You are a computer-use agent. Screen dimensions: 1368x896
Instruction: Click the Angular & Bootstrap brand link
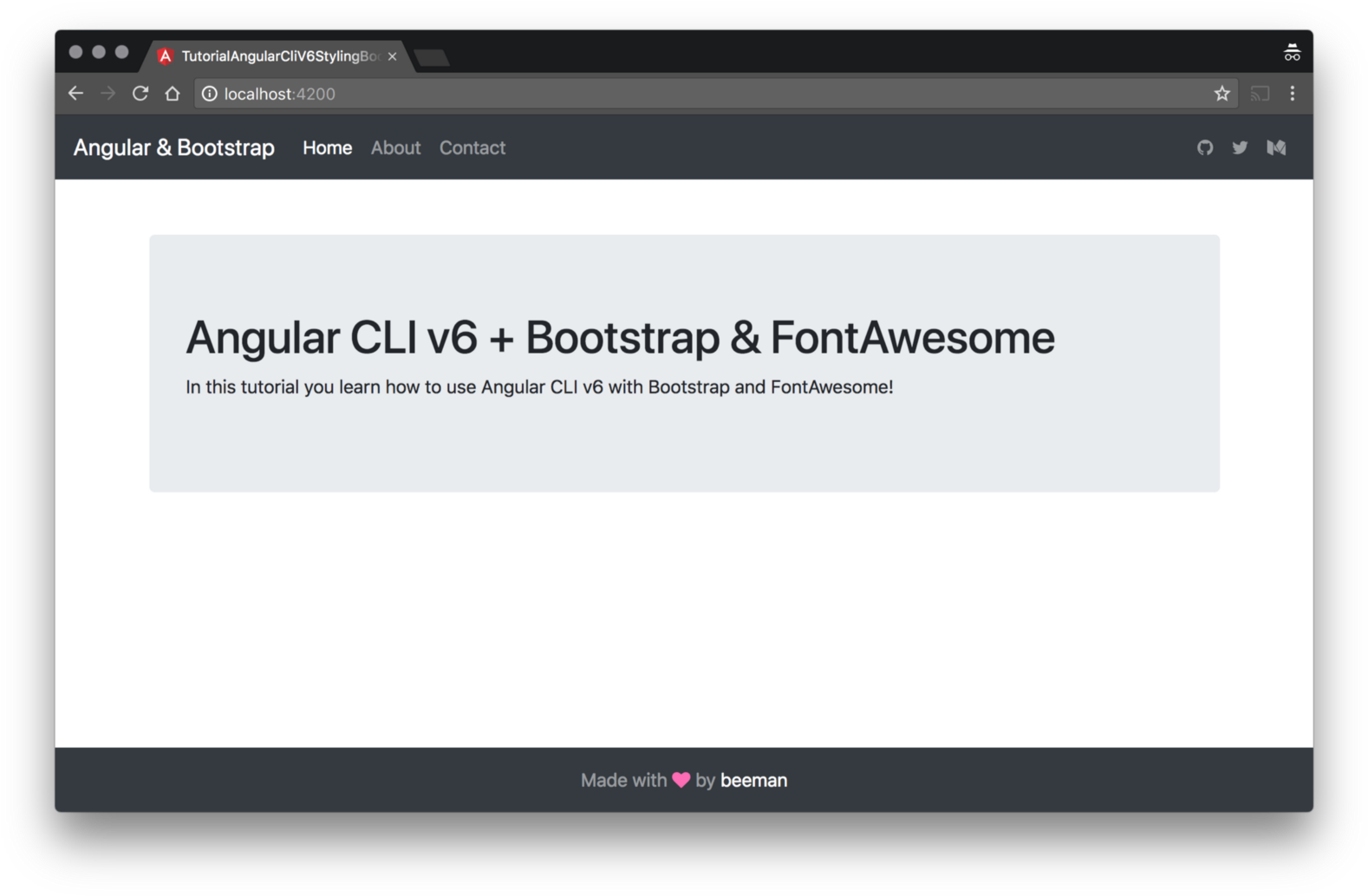[173, 148]
